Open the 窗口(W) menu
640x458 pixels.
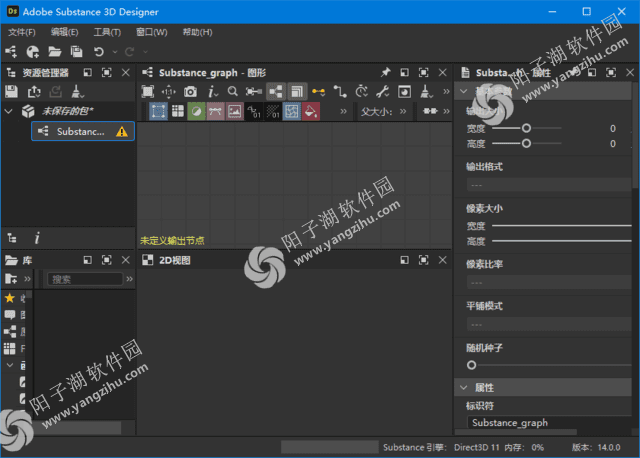[x=152, y=32]
